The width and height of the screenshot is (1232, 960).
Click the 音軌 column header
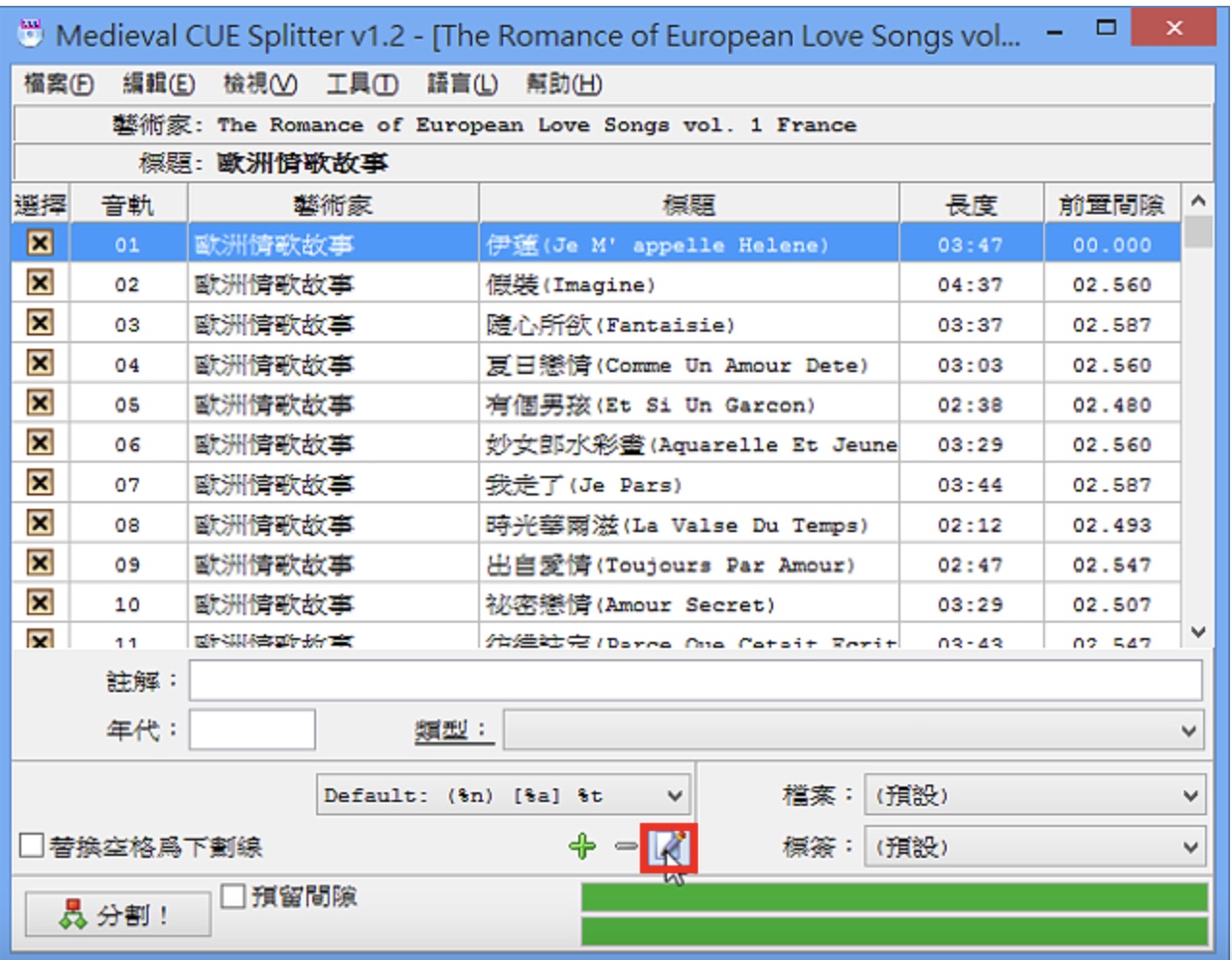pos(128,204)
